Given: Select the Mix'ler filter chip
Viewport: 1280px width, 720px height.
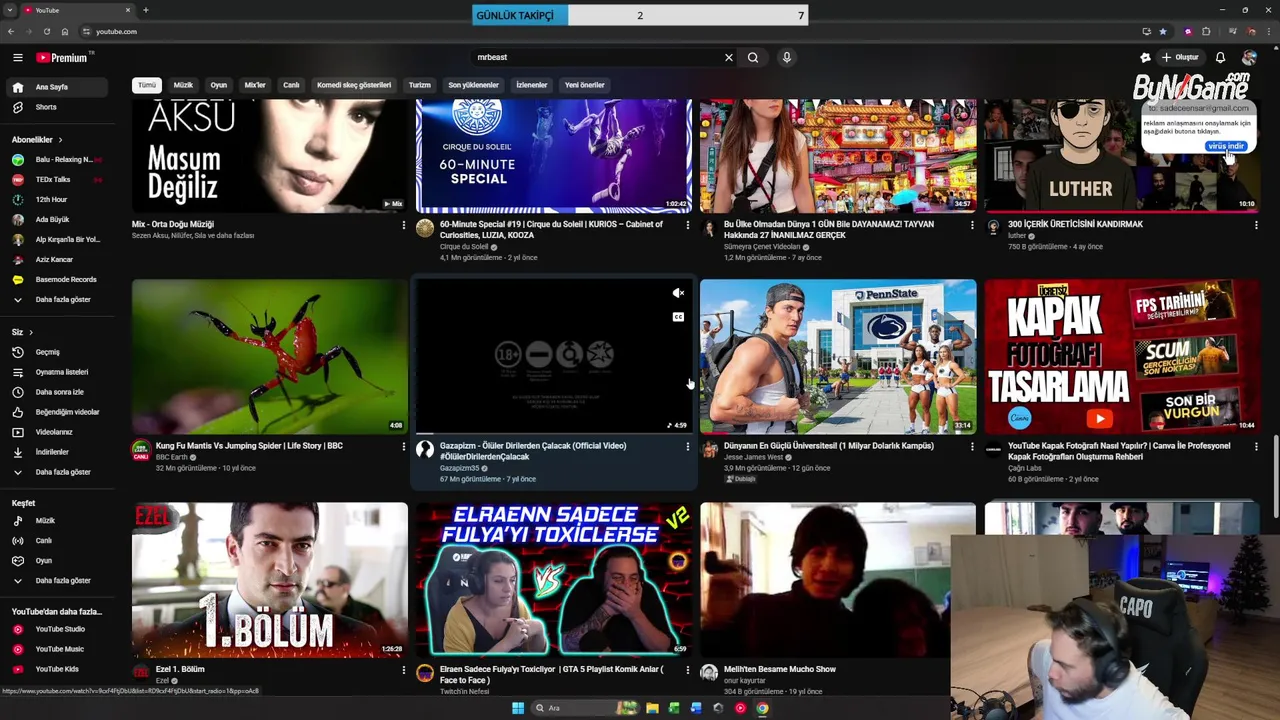Looking at the screenshot, I should click(x=255, y=85).
